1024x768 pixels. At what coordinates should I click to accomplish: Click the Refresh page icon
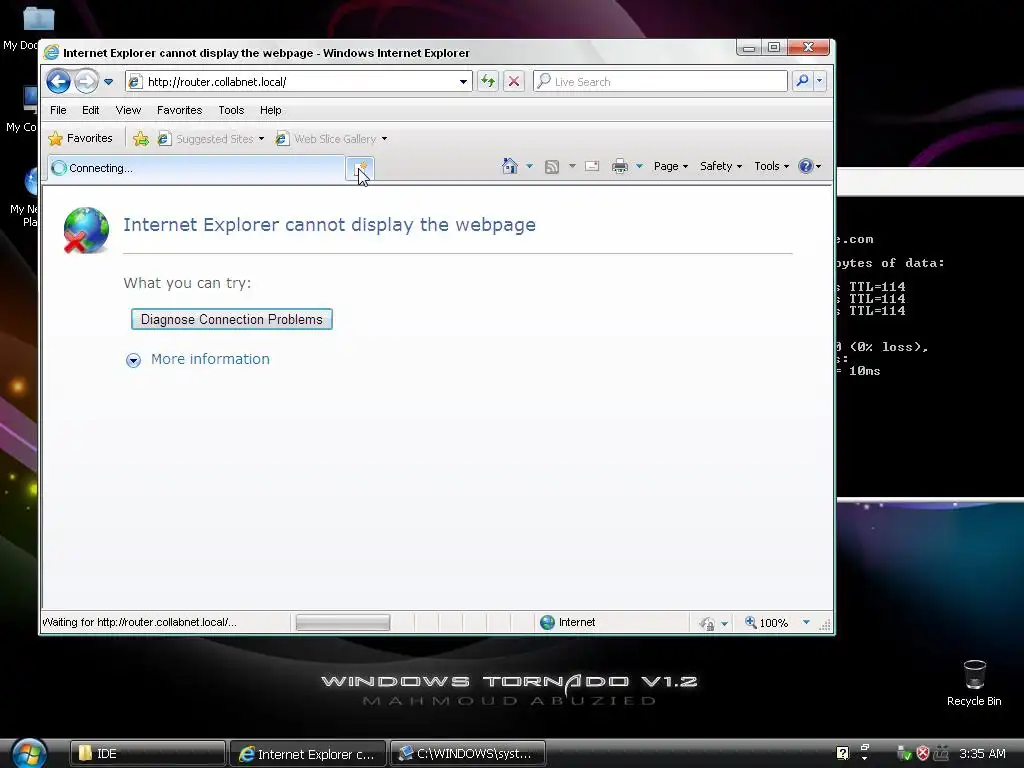click(x=488, y=82)
